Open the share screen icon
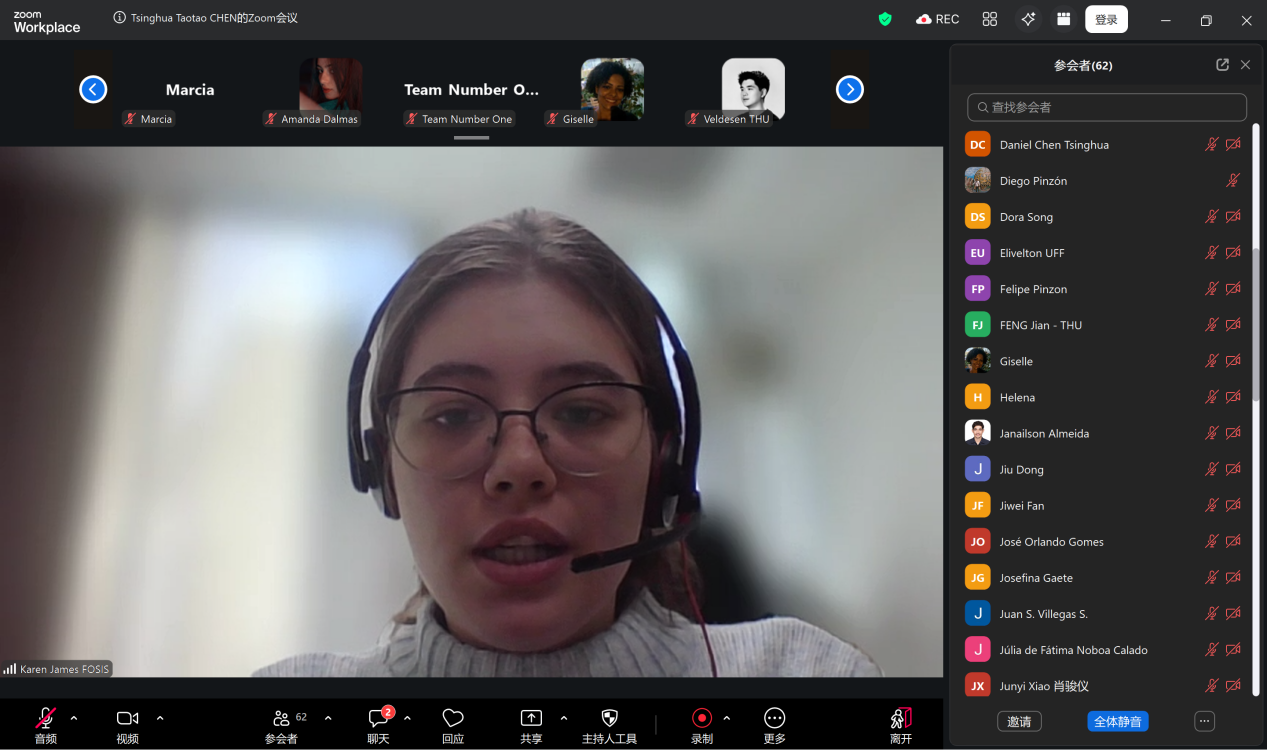The width and height of the screenshot is (1267, 750). coord(531,719)
